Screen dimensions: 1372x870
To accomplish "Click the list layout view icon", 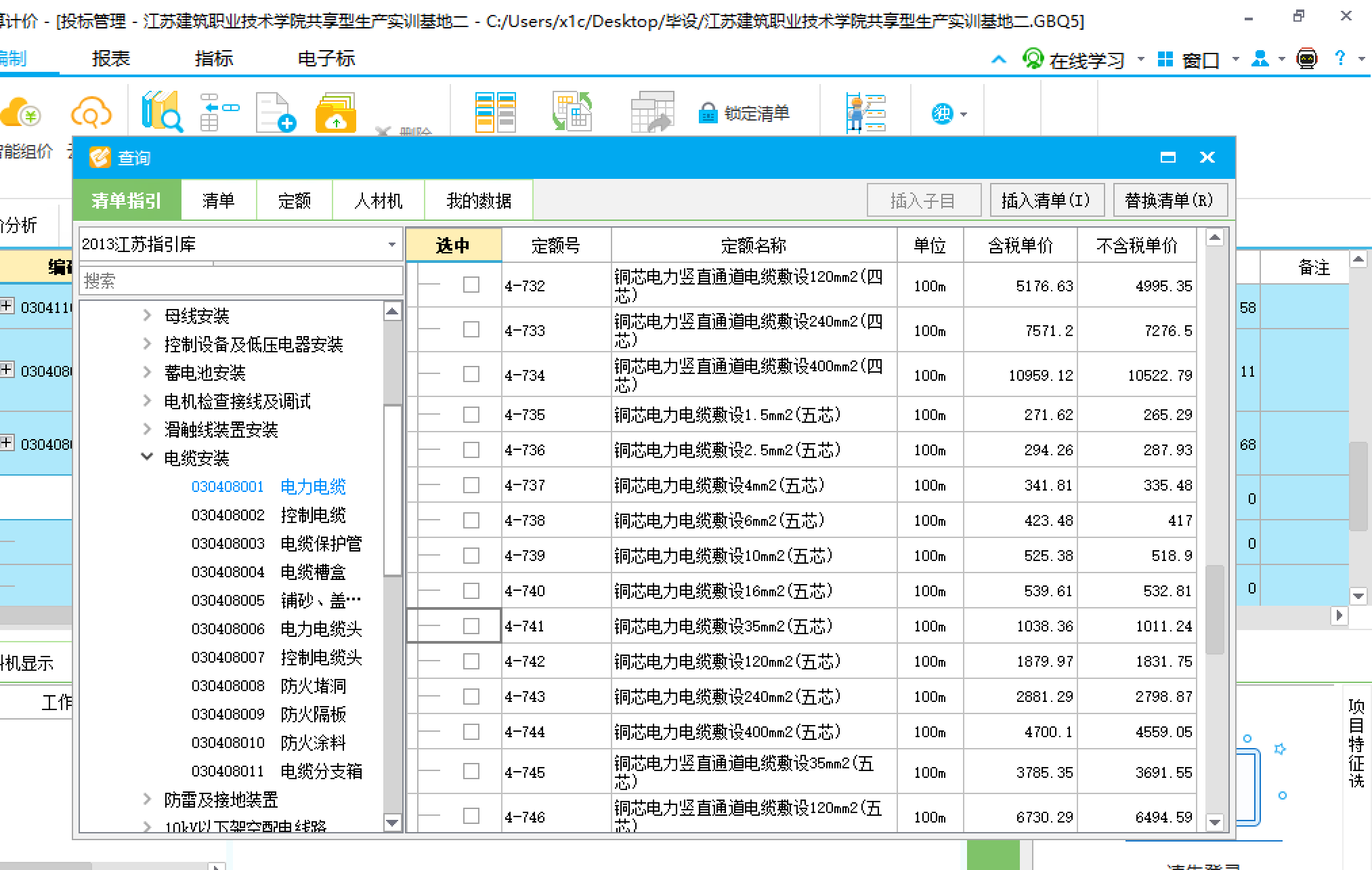I will [x=495, y=112].
